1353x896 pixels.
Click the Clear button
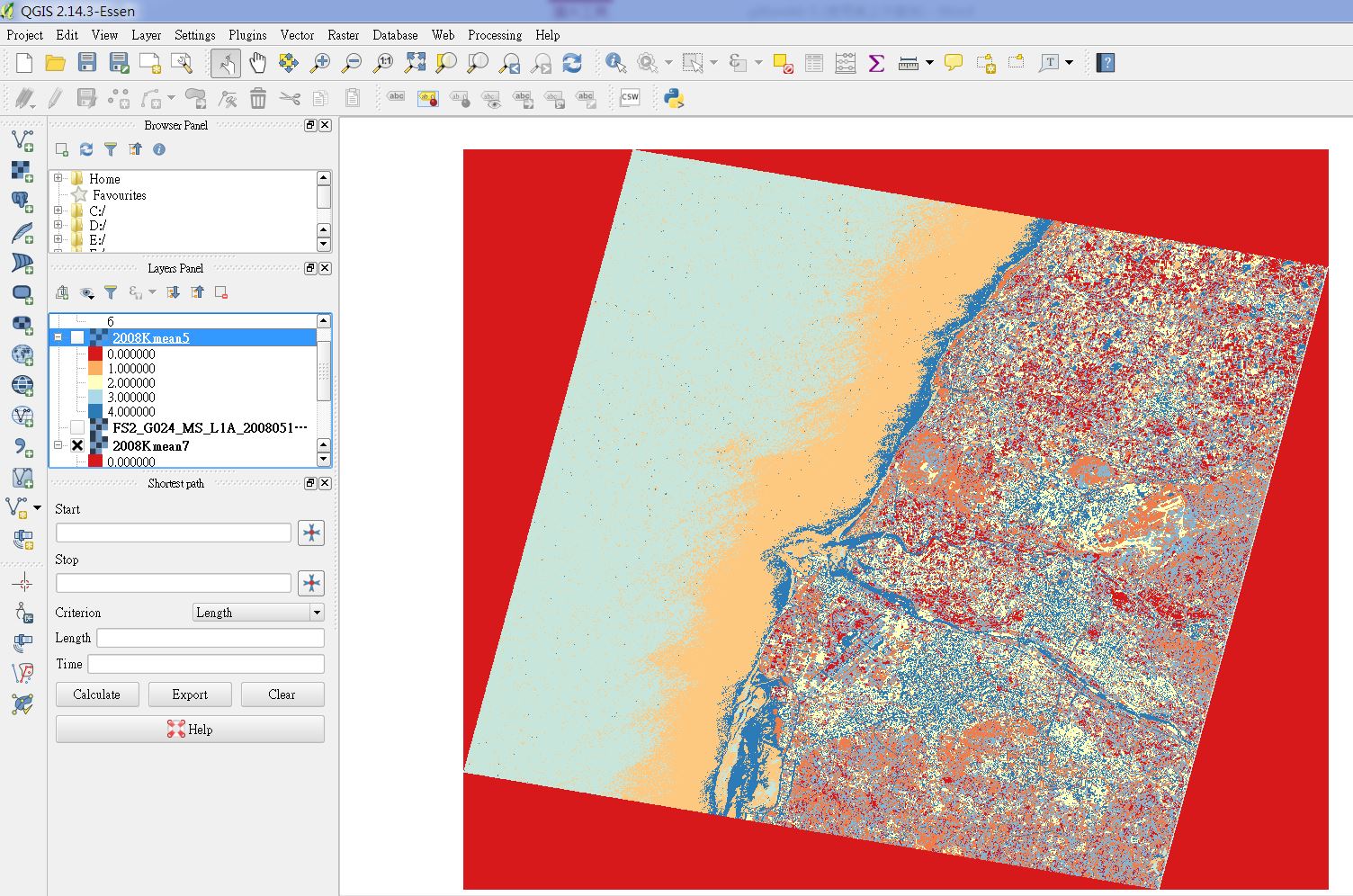tap(282, 694)
